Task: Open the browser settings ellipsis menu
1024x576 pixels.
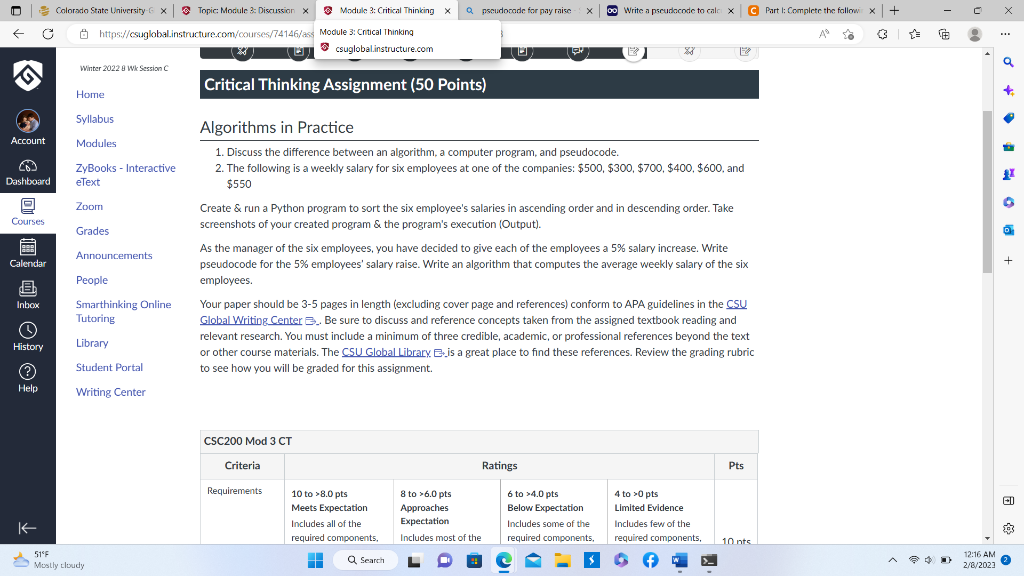Action: 1006,33
